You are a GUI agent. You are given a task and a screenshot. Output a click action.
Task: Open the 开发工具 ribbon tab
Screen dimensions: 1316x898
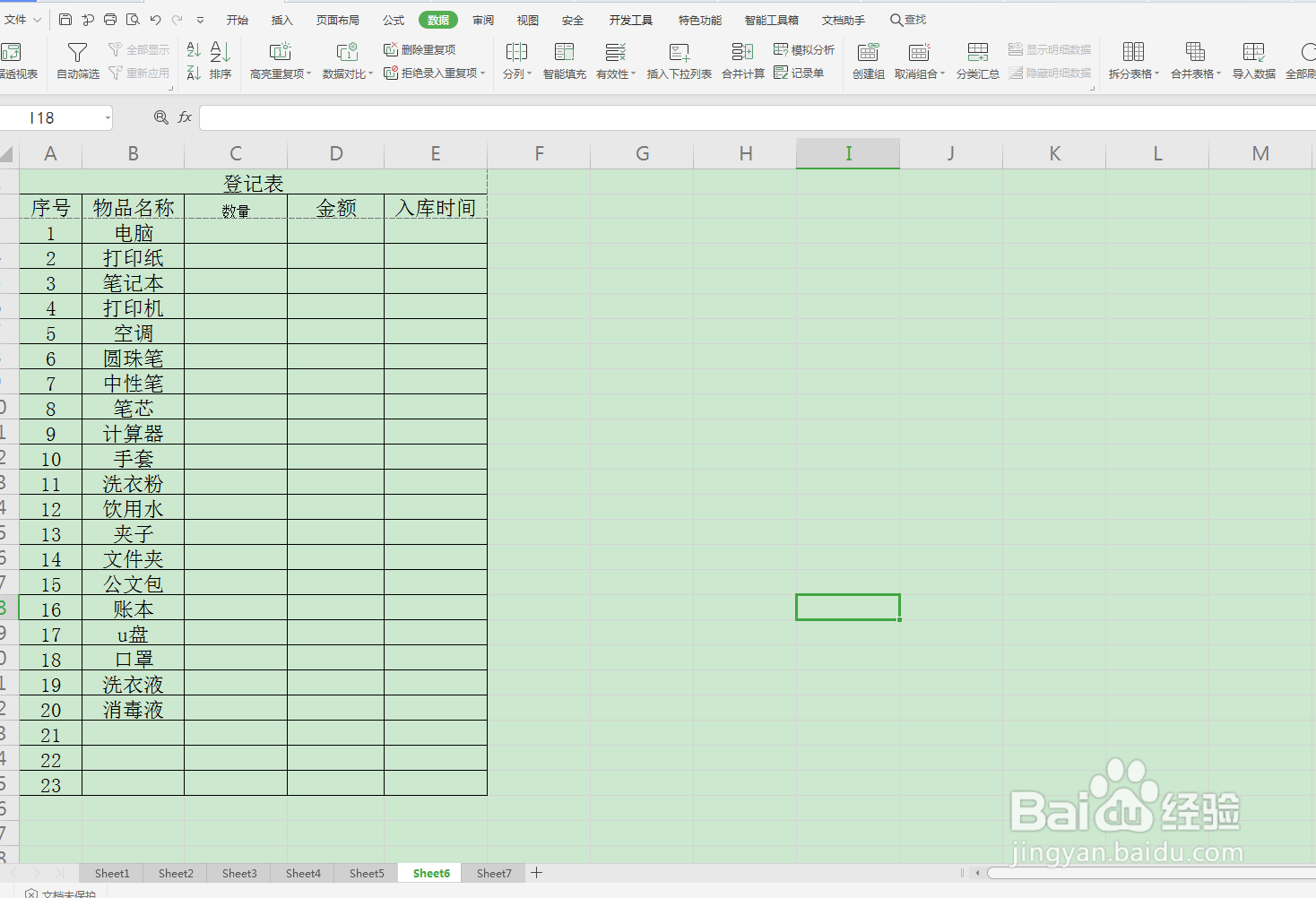(630, 19)
